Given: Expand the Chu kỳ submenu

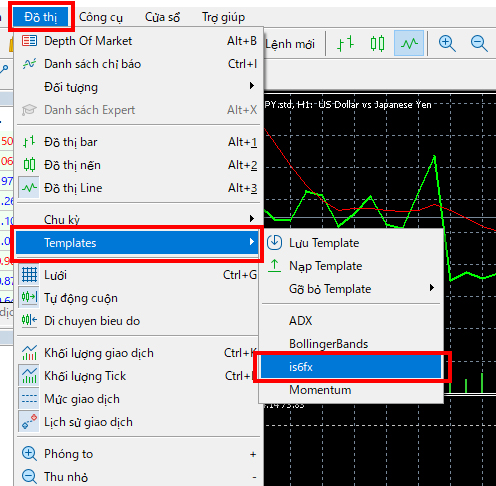Looking at the screenshot, I should [138, 219].
